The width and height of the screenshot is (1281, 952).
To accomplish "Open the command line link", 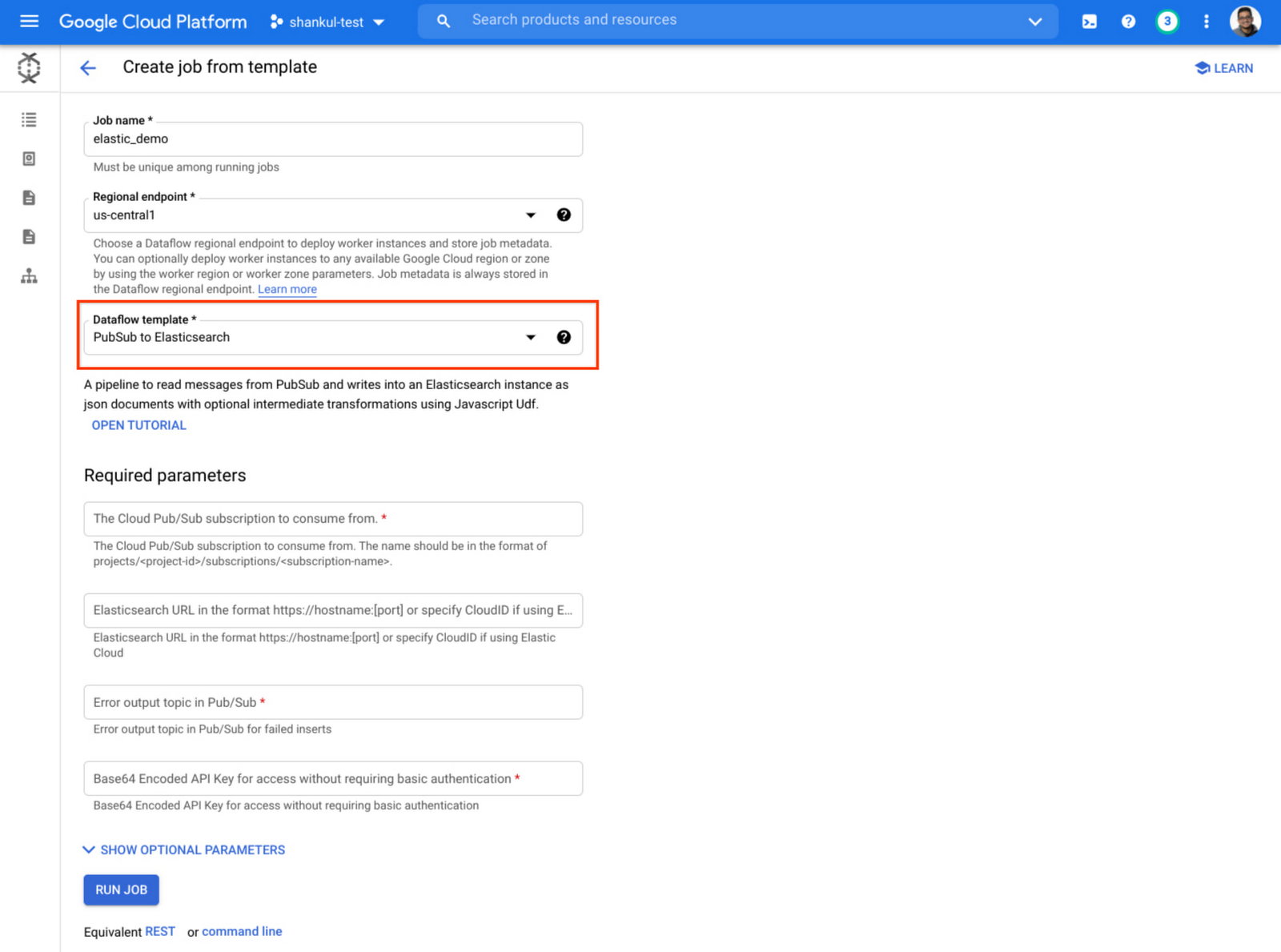I will [242, 931].
